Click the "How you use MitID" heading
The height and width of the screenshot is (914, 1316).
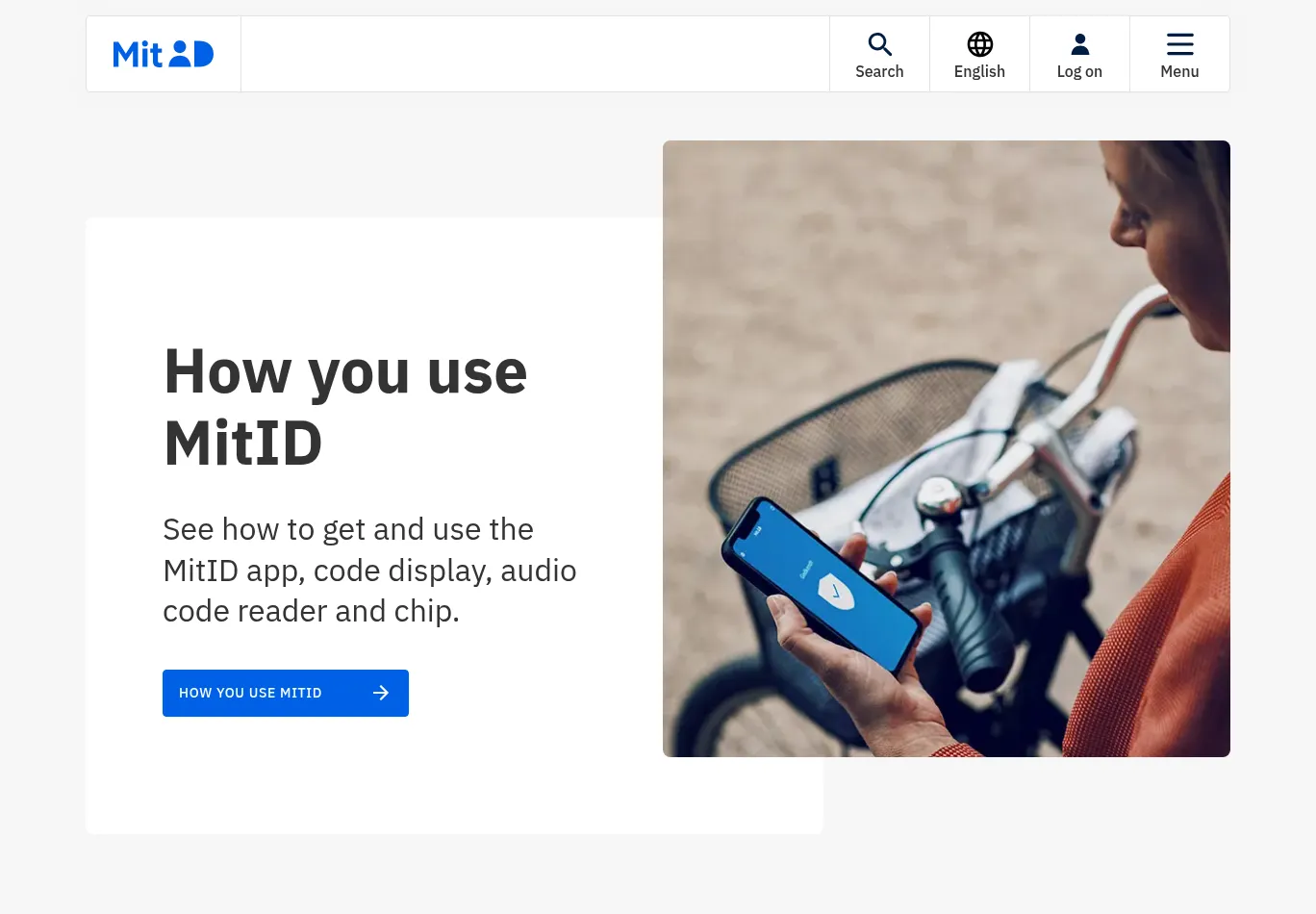point(345,407)
